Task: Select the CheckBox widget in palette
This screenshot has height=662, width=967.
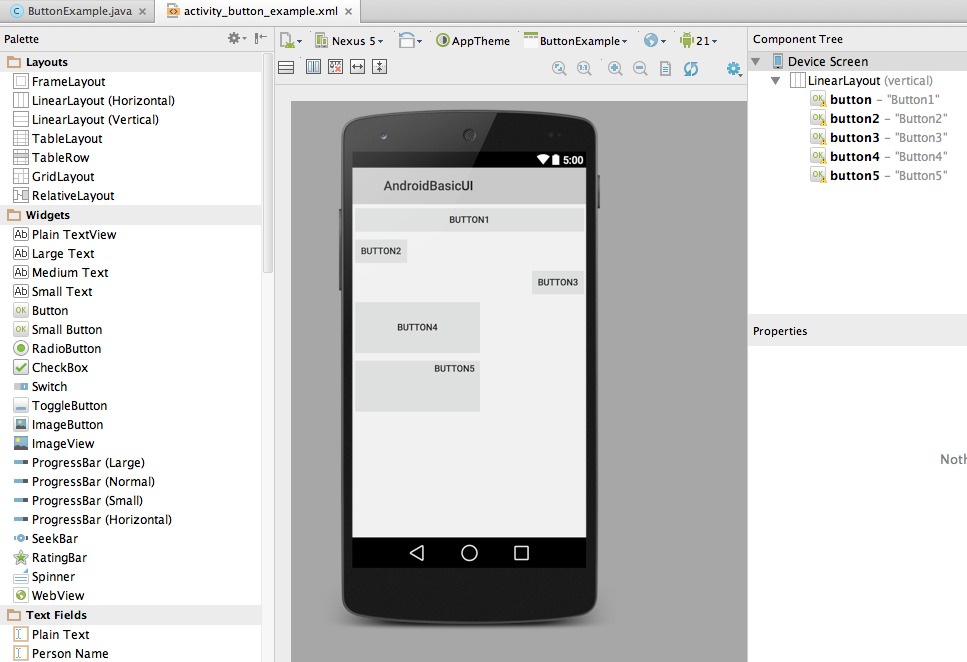Action: 59,368
